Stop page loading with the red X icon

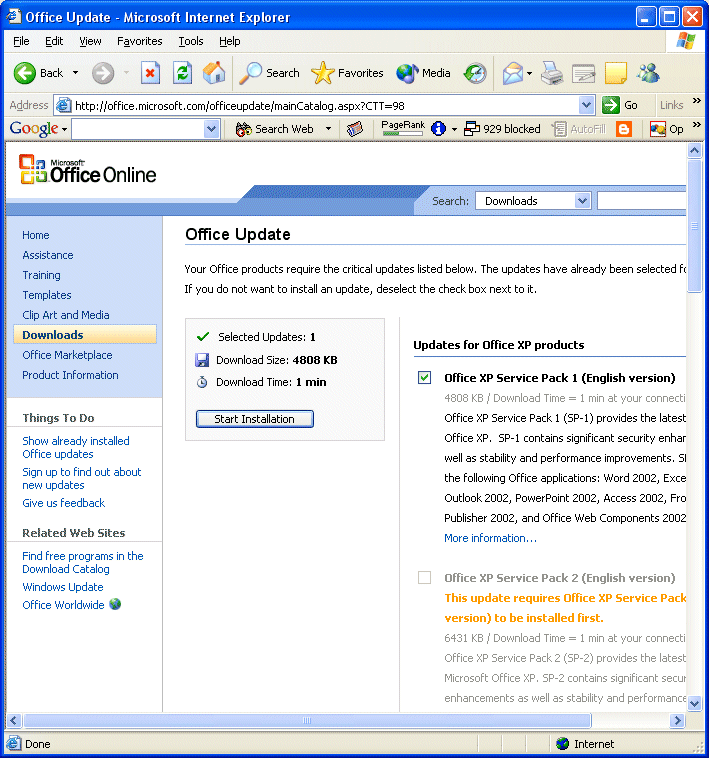pyautogui.click(x=150, y=73)
